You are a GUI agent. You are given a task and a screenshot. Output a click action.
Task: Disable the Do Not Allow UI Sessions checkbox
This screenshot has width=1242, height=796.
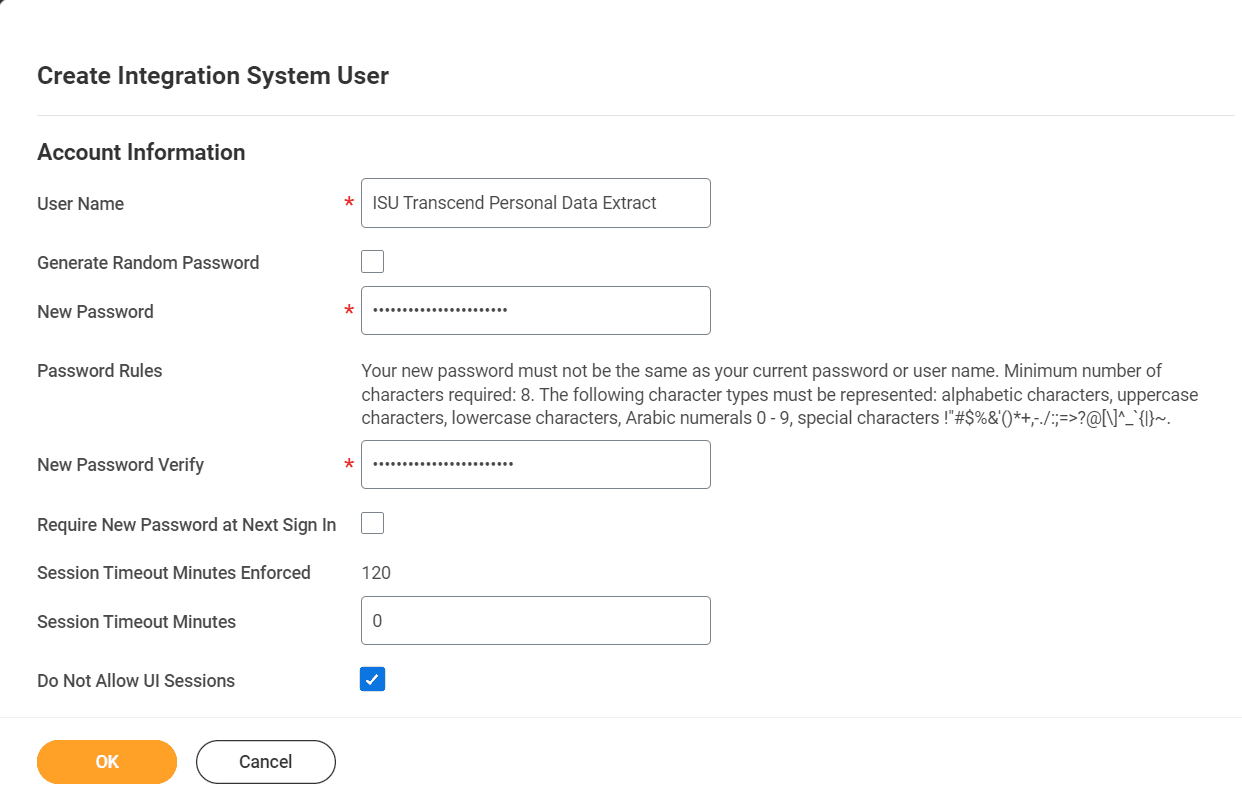click(372, 679)
